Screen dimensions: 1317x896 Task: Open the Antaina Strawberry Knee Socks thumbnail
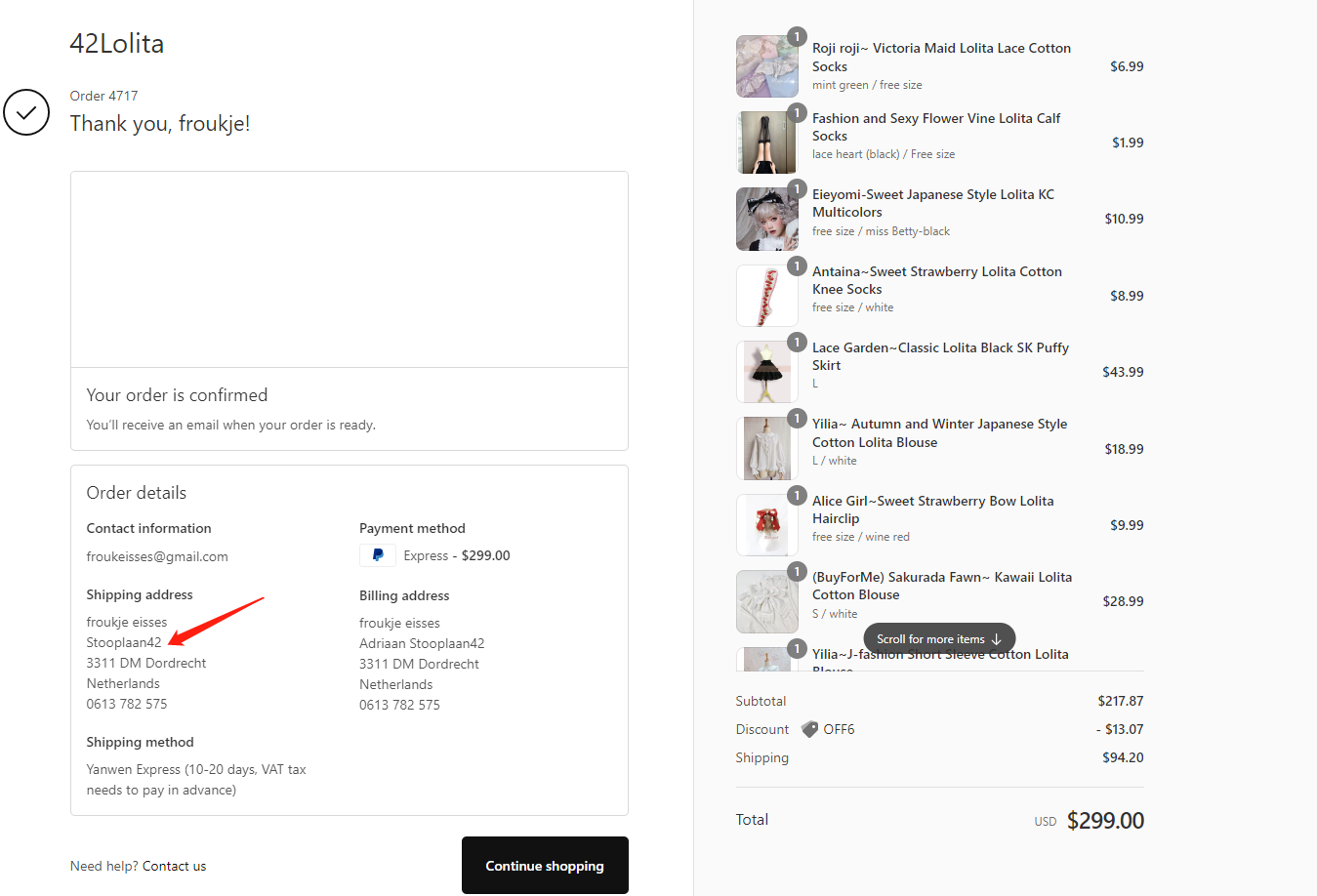point(767,296)
